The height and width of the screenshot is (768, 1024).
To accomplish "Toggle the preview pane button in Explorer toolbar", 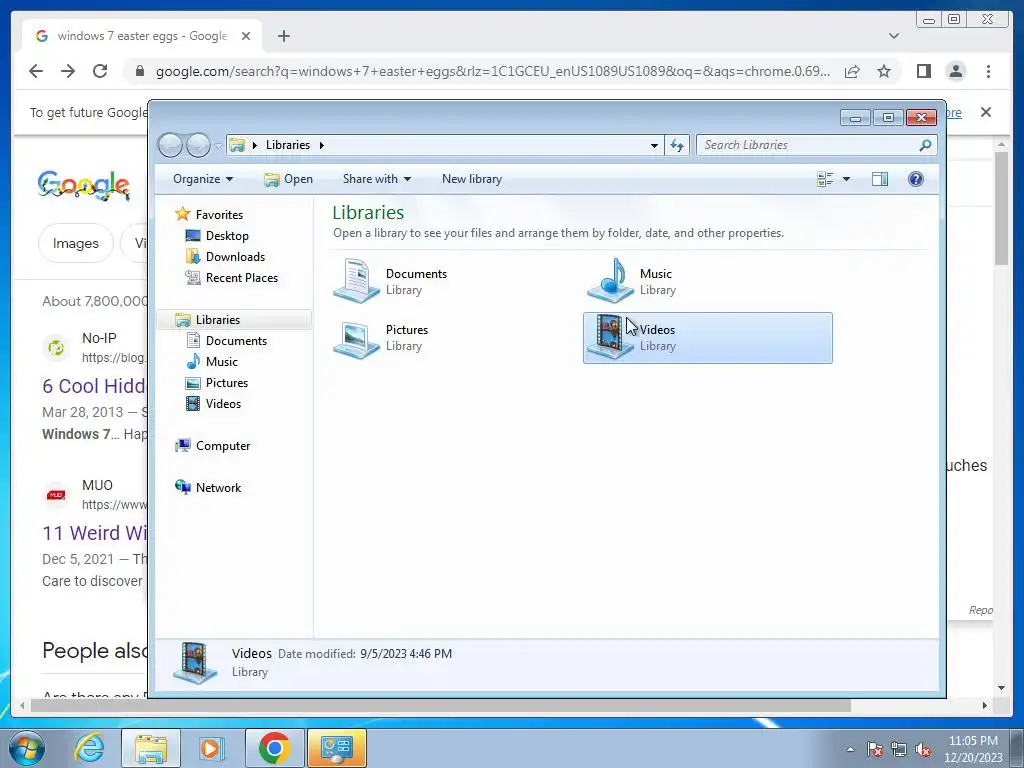I will point(880,179).
